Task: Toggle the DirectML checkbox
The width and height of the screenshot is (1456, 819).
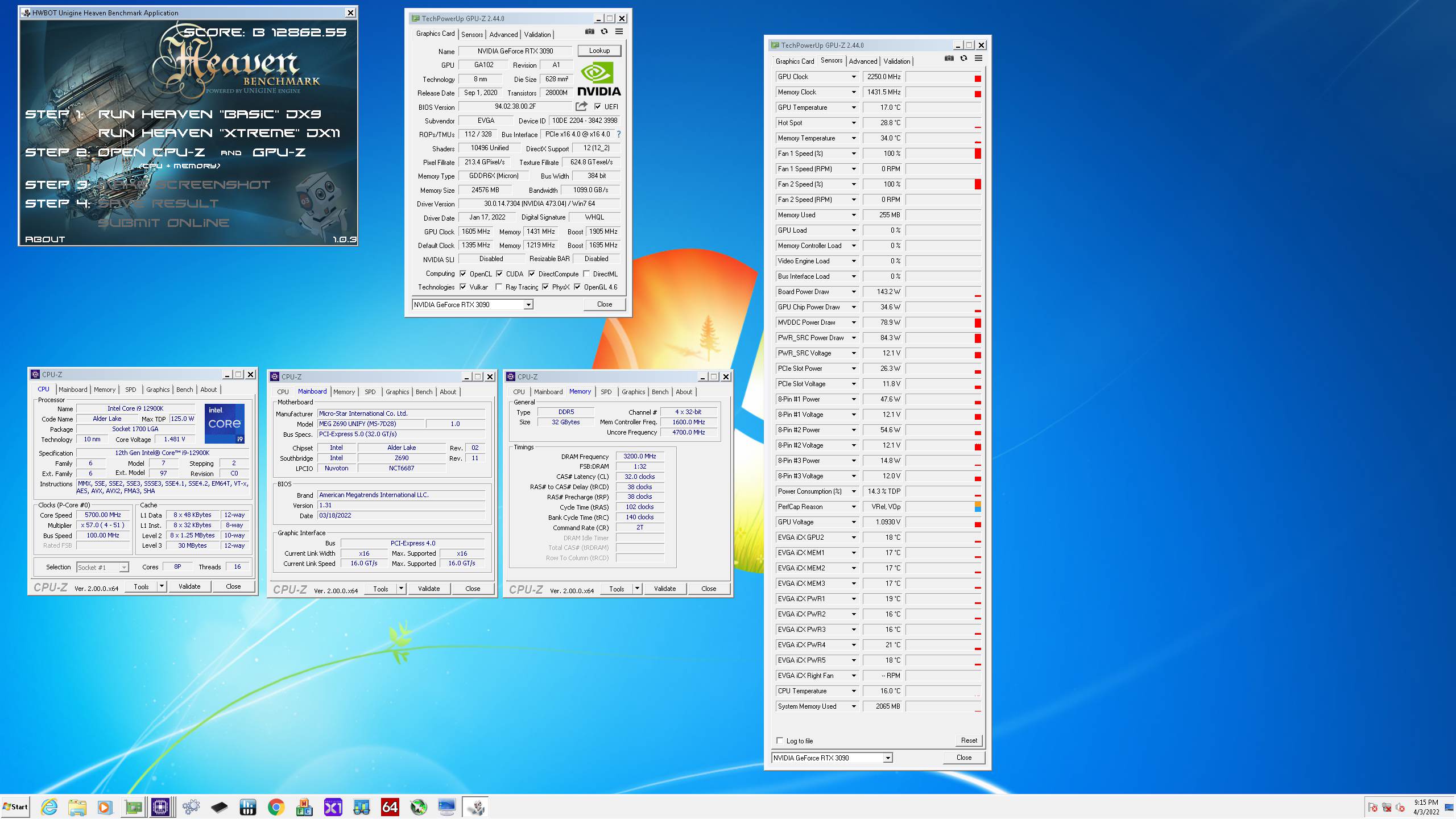Action: point(586,274)
